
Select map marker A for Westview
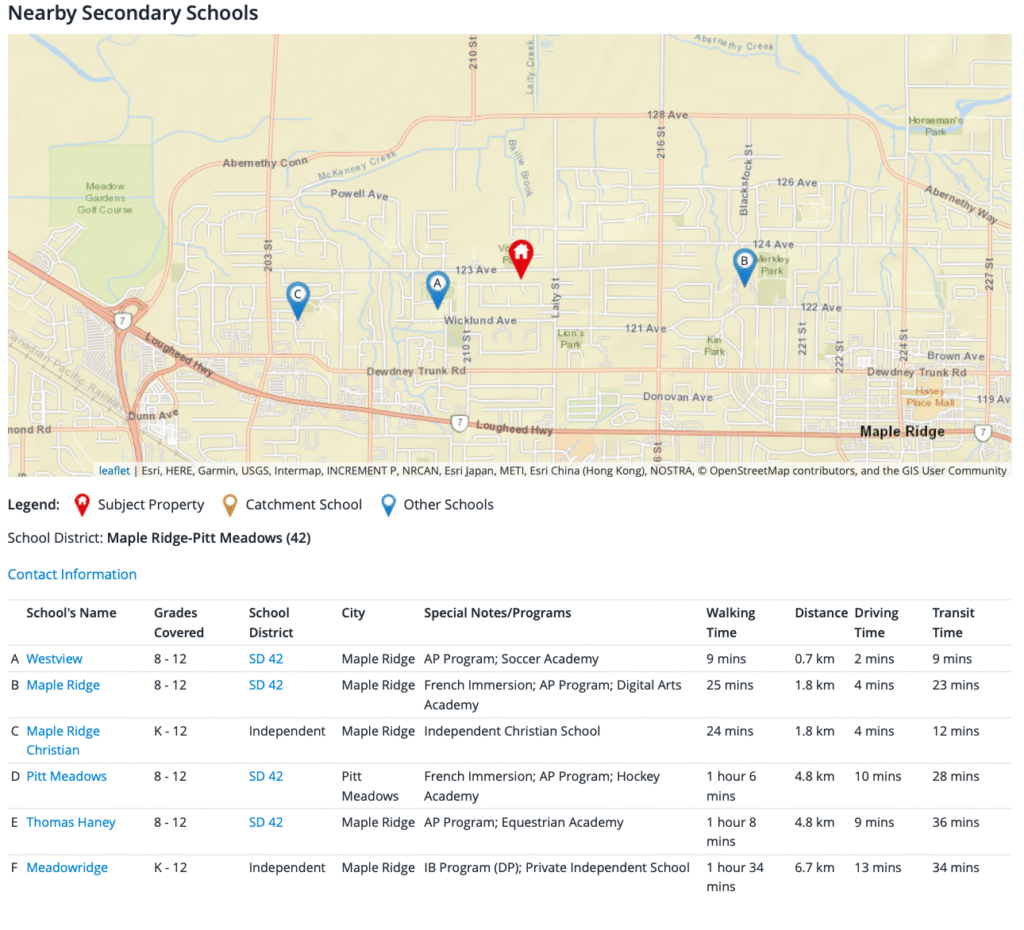437,287
